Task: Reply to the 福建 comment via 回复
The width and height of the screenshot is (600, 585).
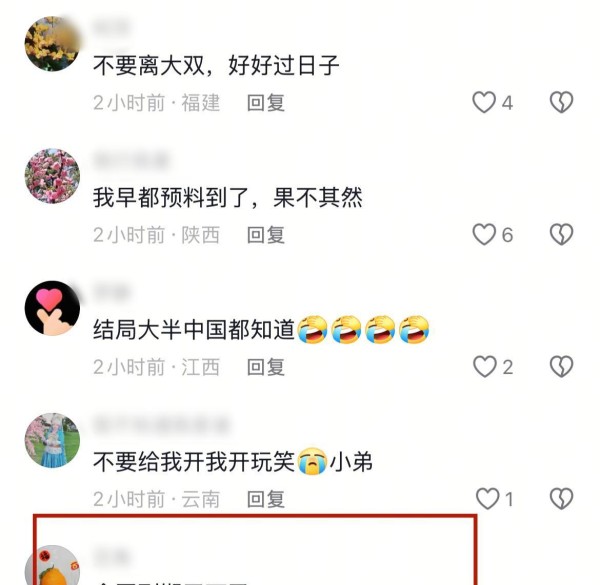Action: point(266,103)
